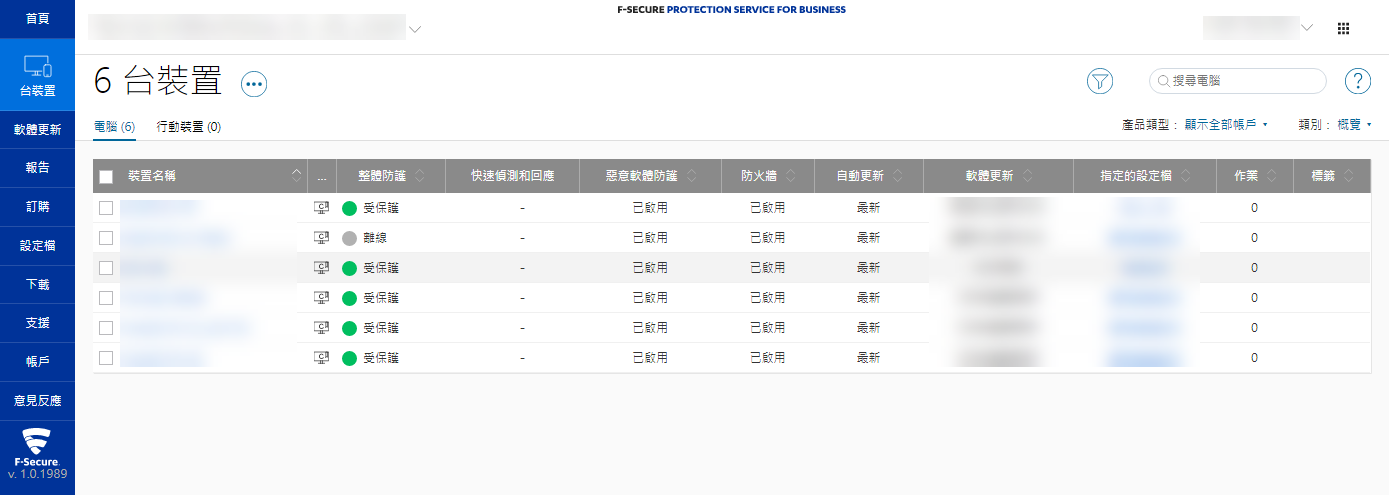Check the offline device row checkbox
Viewport: 1389px width, 495px height.
pos(106,238)
